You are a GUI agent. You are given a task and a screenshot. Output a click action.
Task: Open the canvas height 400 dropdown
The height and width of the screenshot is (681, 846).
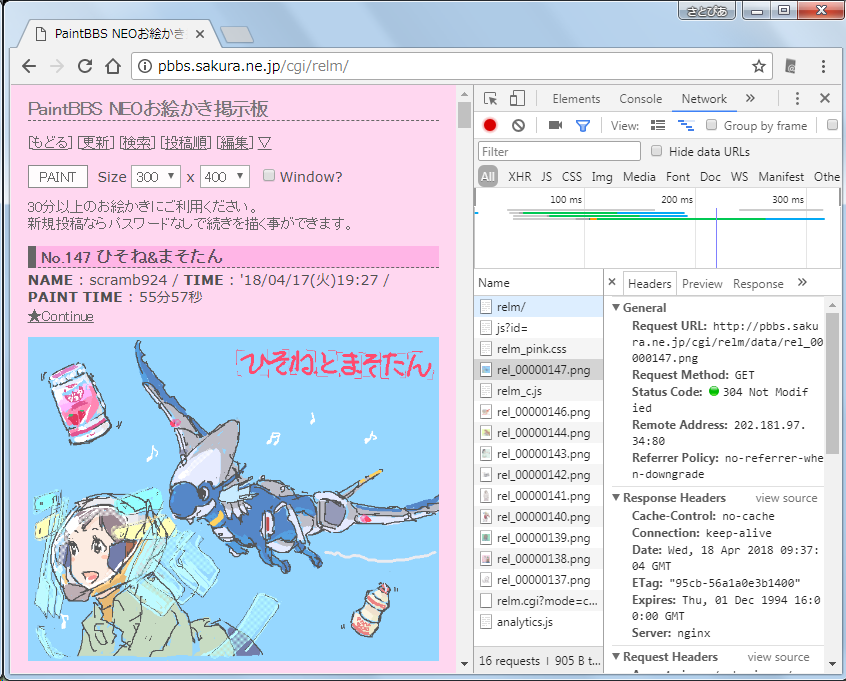pyautogui.click(x=224, y=176)
